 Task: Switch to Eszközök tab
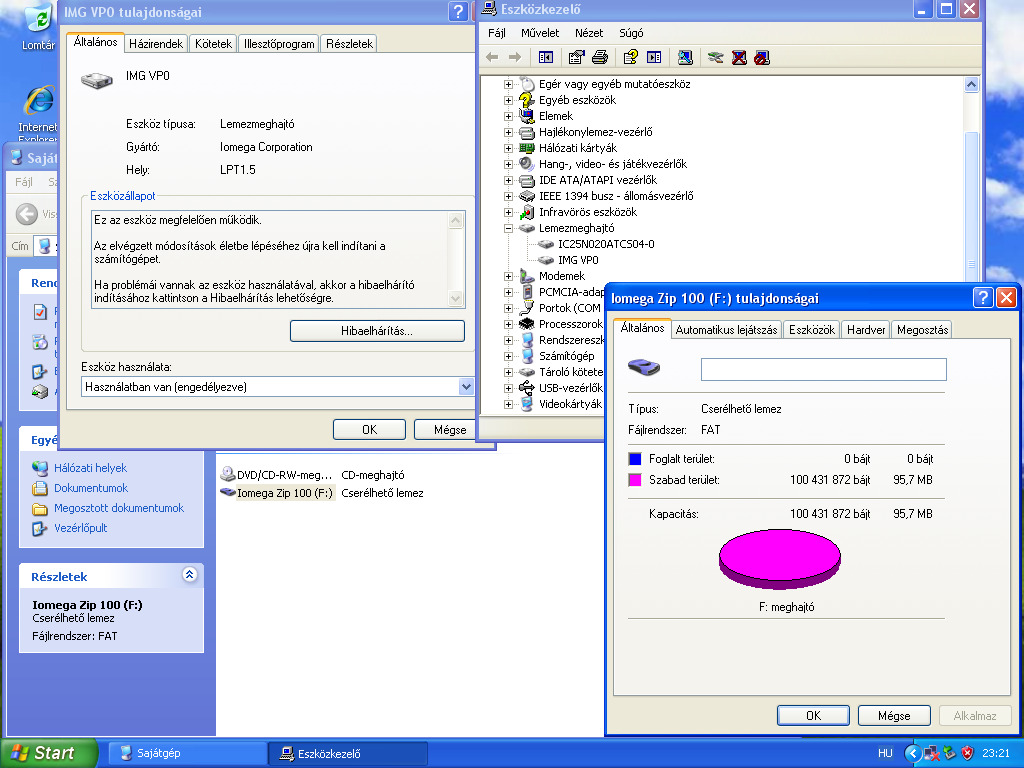(812, 330)
